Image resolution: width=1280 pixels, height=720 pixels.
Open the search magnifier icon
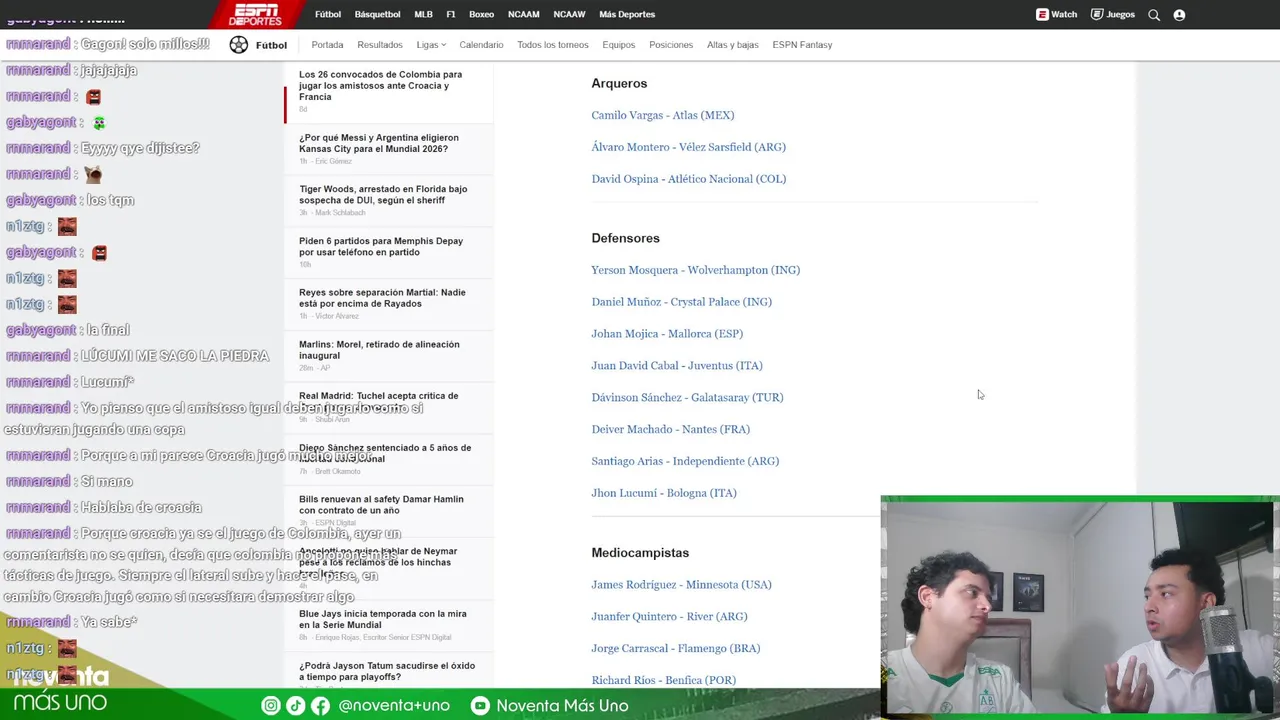(x=1154, y=15)
